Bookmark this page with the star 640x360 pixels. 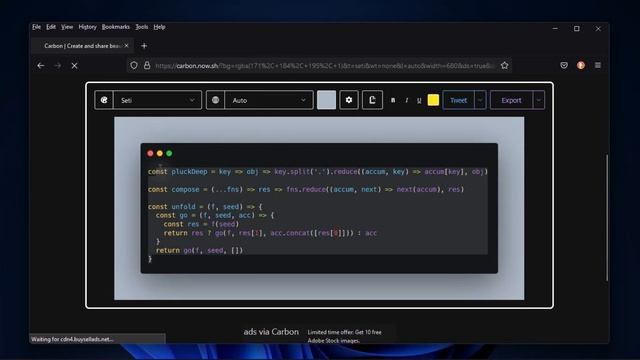505,65
